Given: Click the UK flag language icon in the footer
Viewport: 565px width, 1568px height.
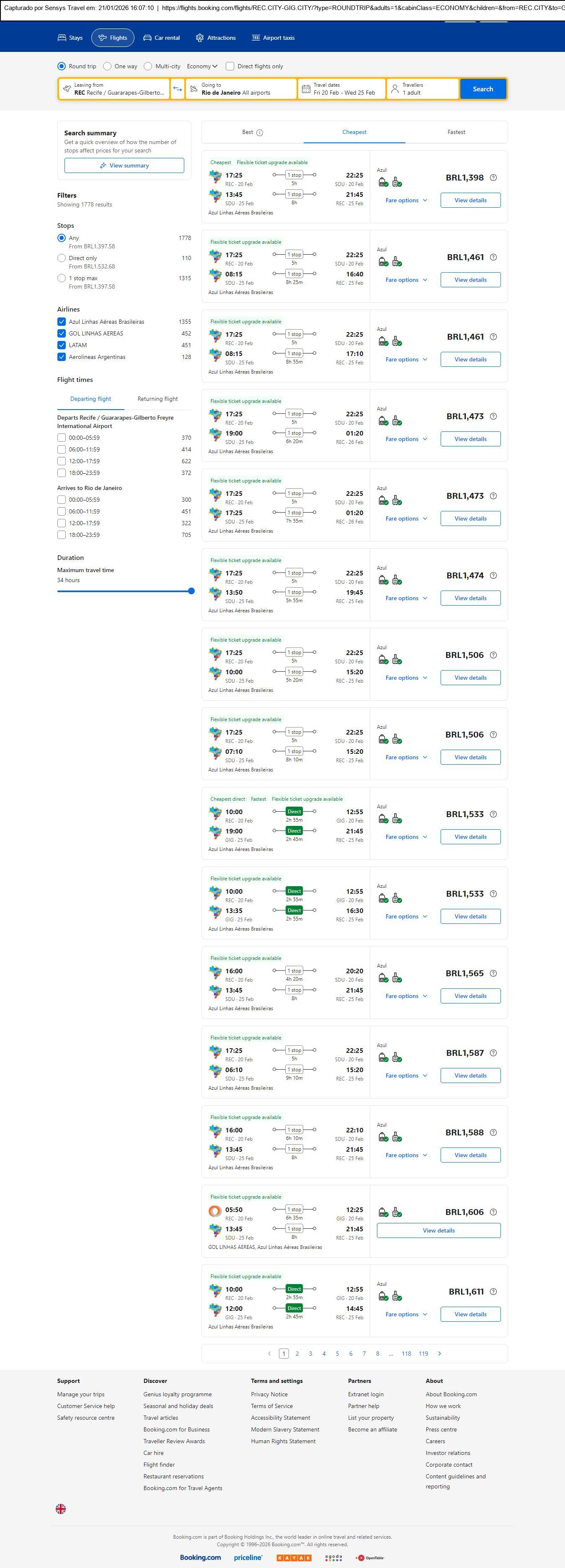Looking at the screenshot, I should (x=61, y=1509).
